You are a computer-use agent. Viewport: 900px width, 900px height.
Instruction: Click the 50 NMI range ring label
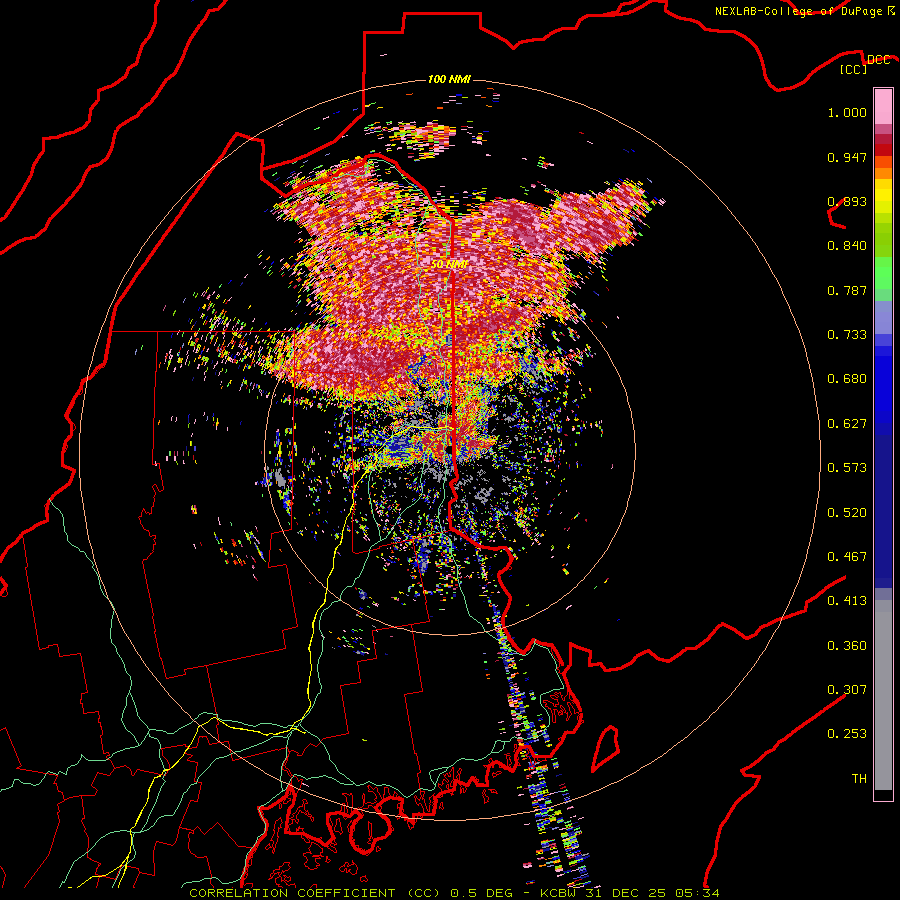(449, 264)
